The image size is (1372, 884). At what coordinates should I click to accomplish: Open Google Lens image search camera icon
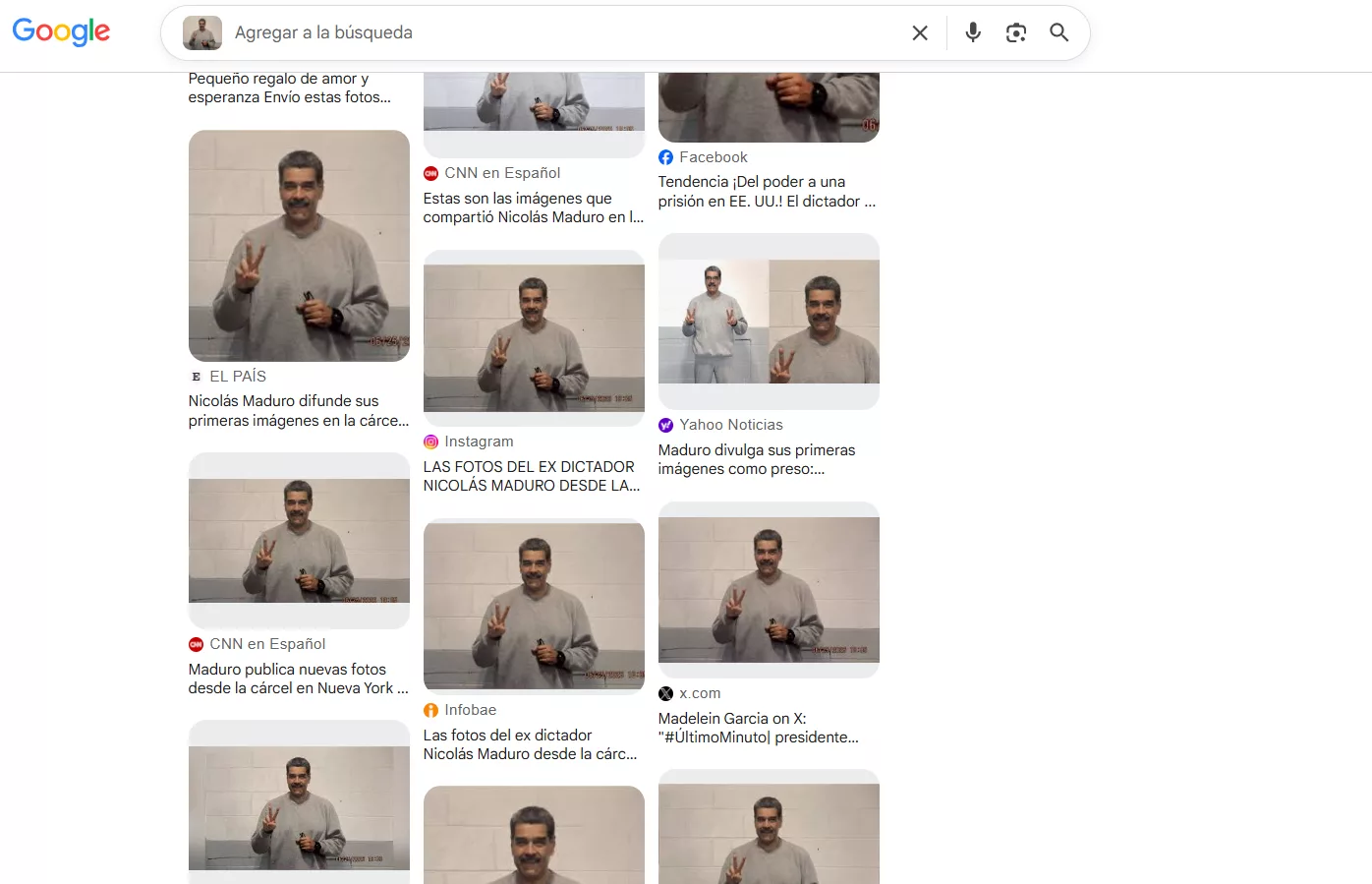[x=1016, y=32]
